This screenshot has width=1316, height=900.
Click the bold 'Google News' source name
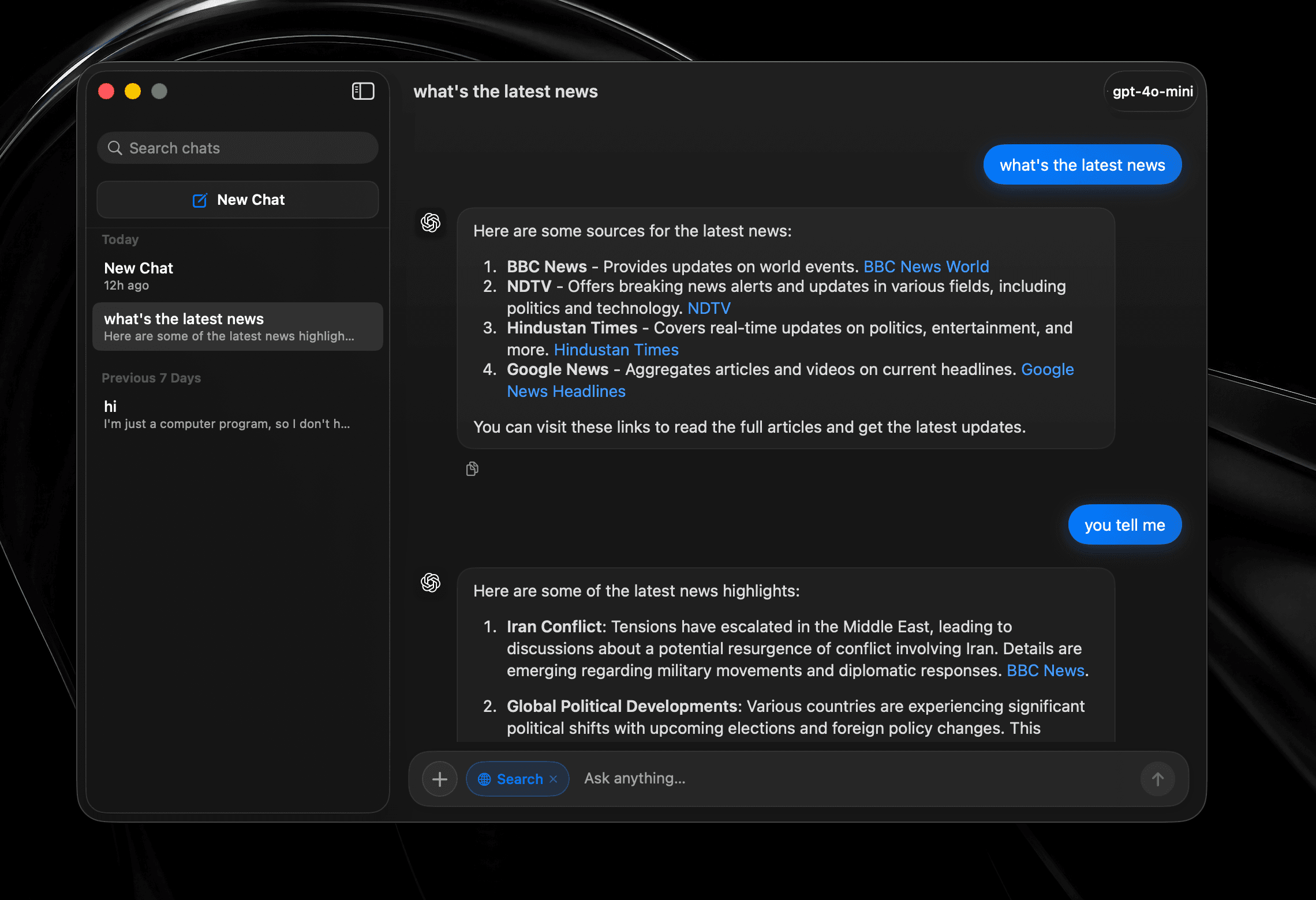558,369
